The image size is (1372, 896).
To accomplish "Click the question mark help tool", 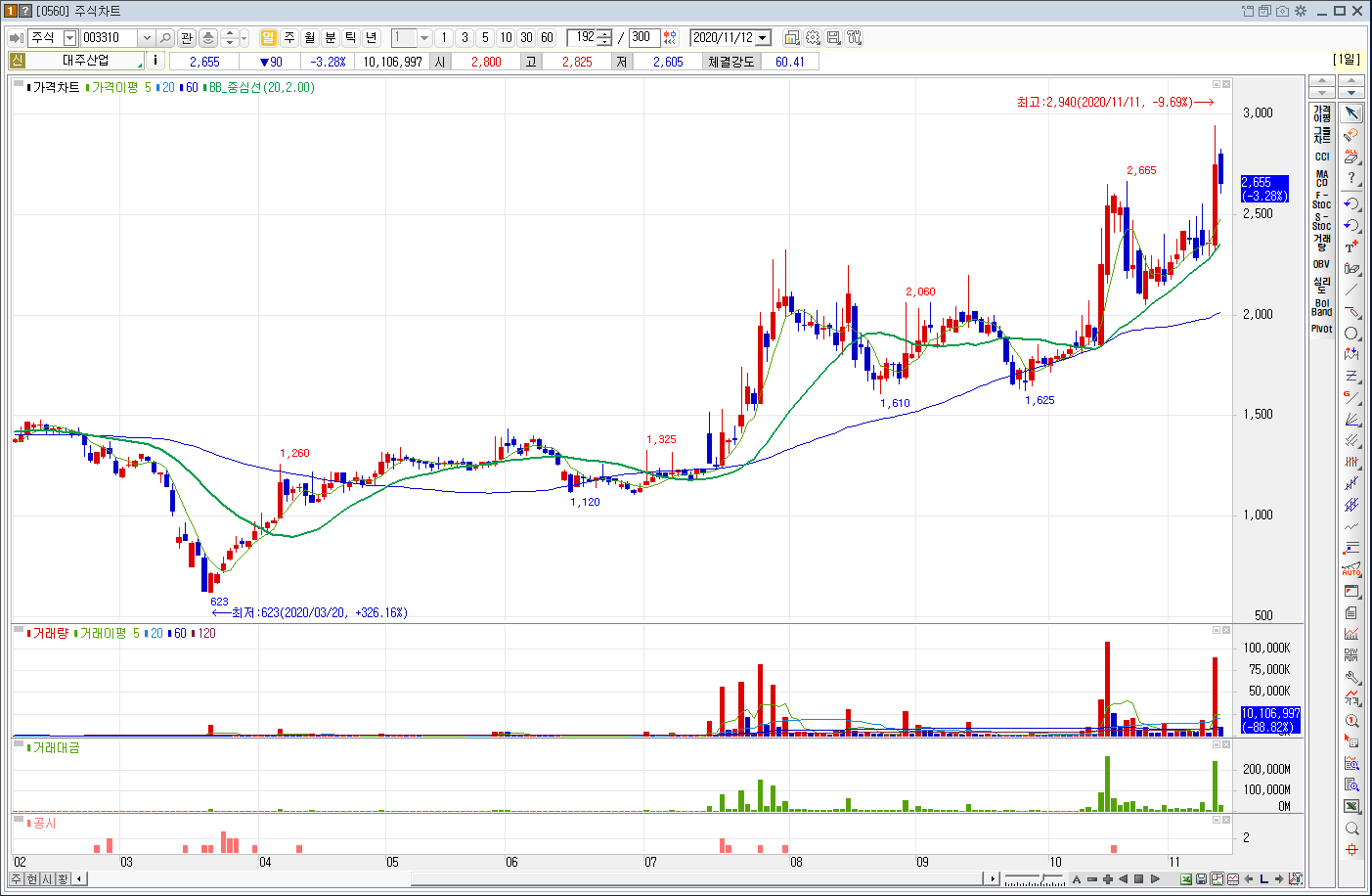I will pyautogui.click(x=1351, y=178).
